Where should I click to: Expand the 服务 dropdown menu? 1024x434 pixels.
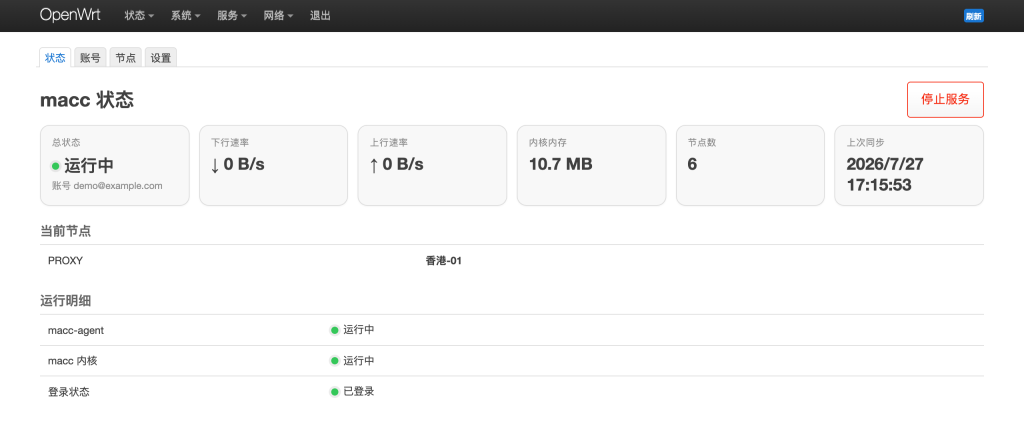click(232, 16)
